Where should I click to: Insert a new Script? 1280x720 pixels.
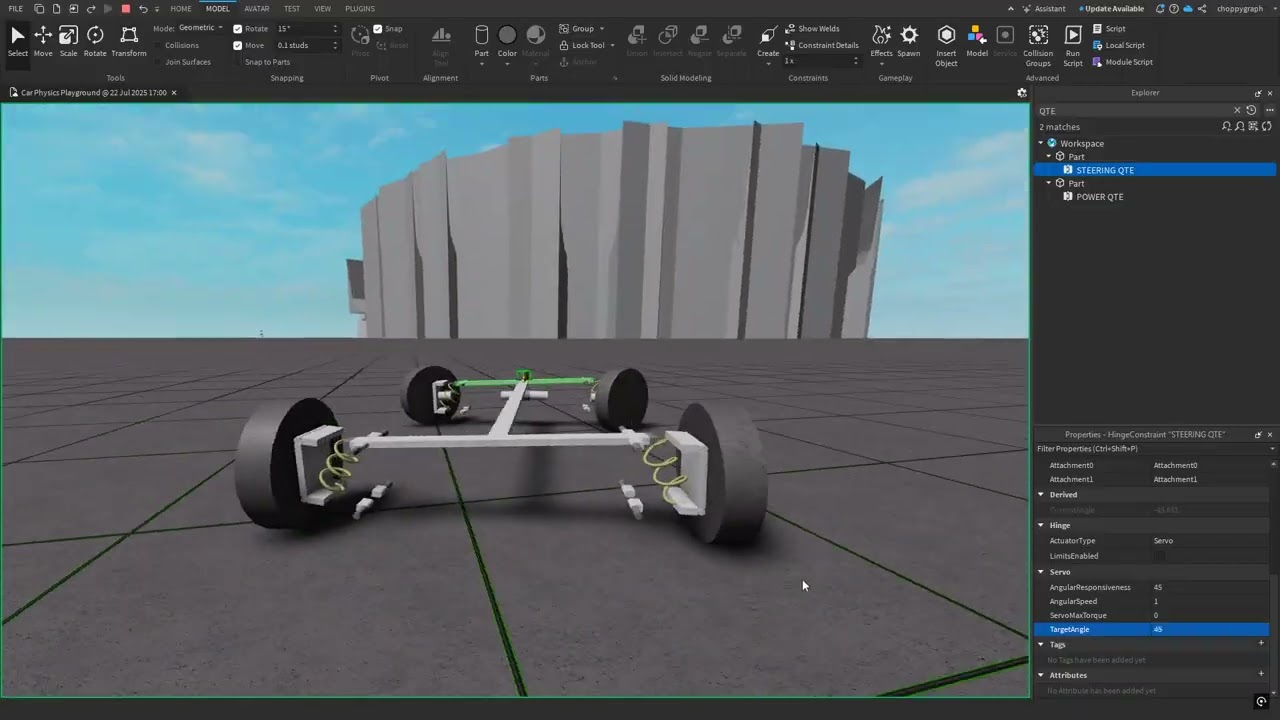tap(1109, 29)
